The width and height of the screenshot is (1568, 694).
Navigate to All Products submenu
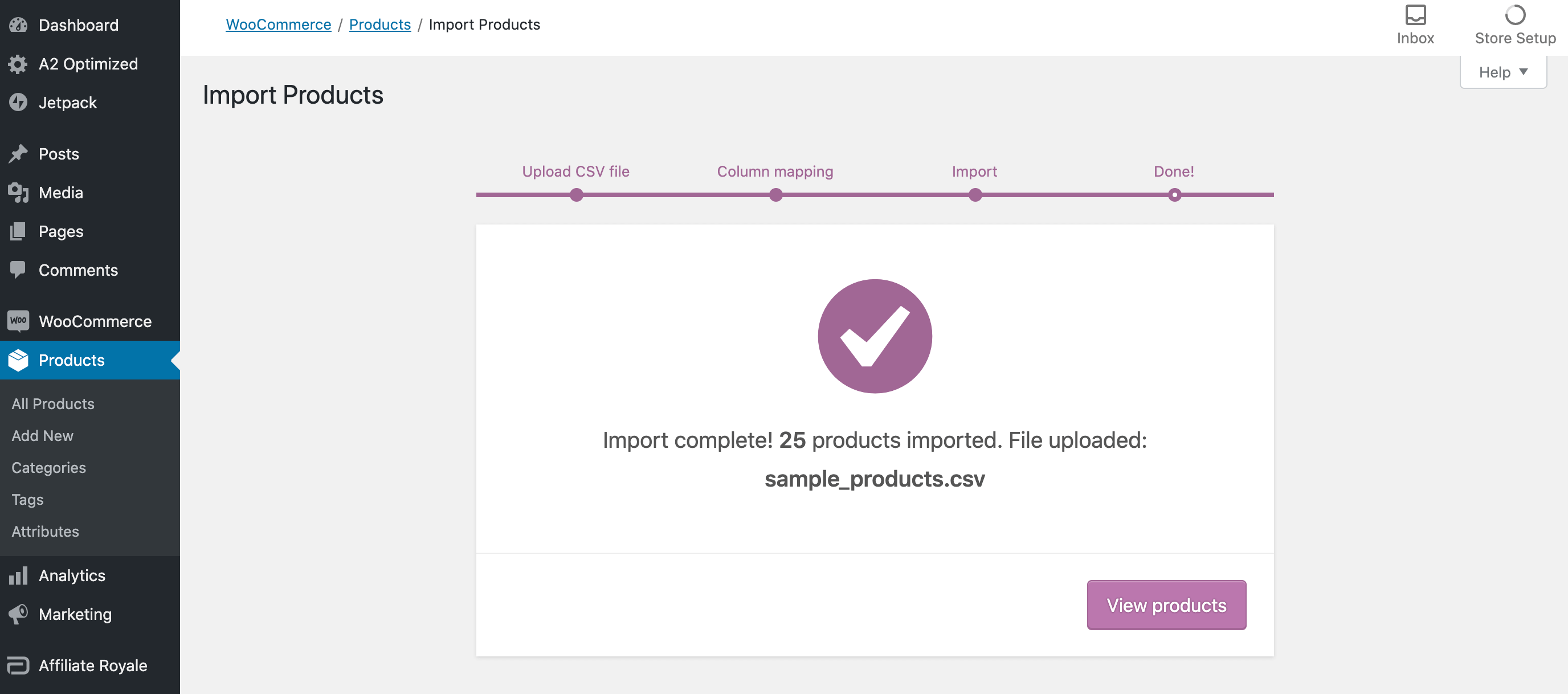(53, 403)
